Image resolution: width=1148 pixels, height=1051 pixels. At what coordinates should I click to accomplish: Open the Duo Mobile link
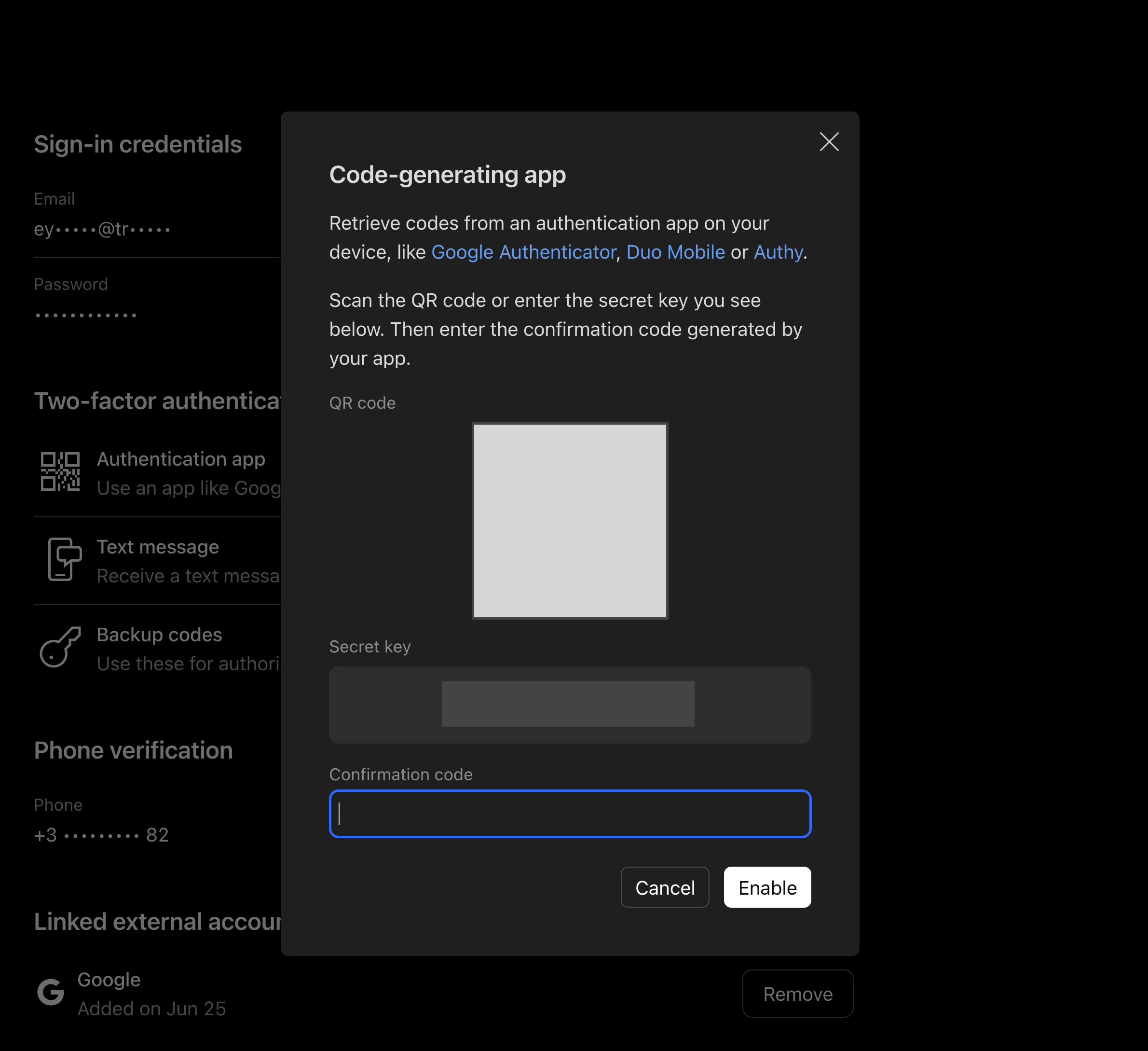pos(675,252)
